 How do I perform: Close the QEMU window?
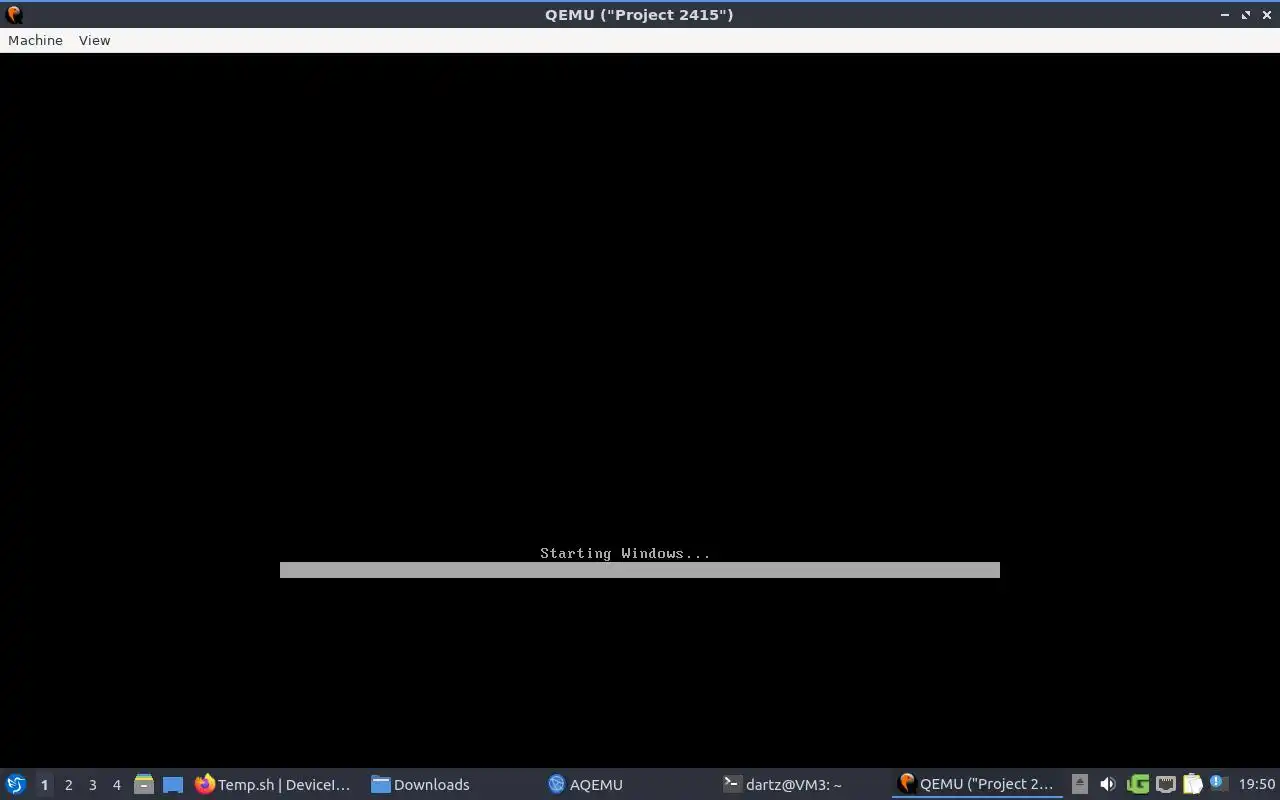coord(1267,15)
